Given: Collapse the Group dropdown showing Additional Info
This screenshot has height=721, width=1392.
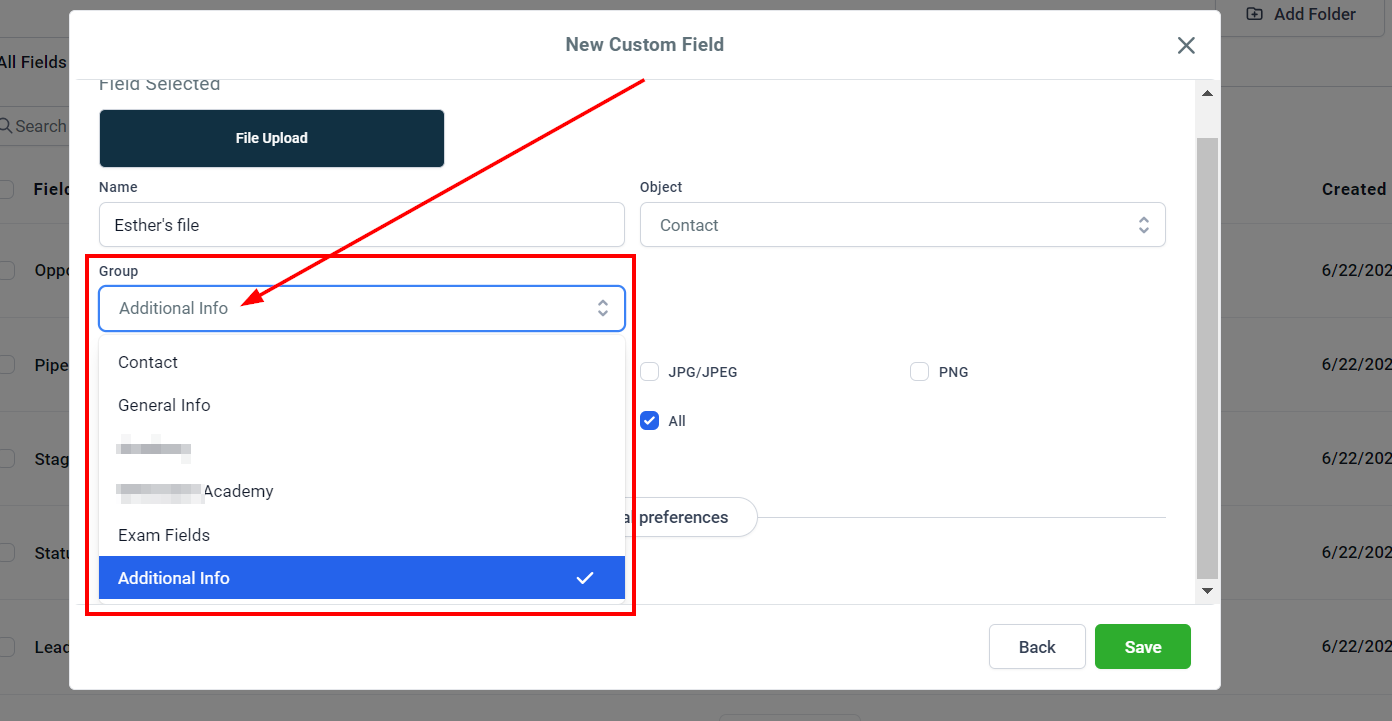Looking at the screenshot, I should [x=362, y=308].
